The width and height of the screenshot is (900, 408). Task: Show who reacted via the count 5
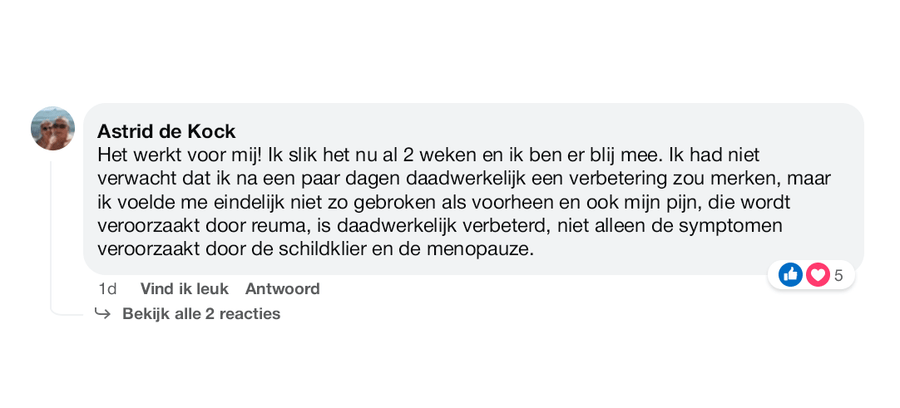[839, 275]
